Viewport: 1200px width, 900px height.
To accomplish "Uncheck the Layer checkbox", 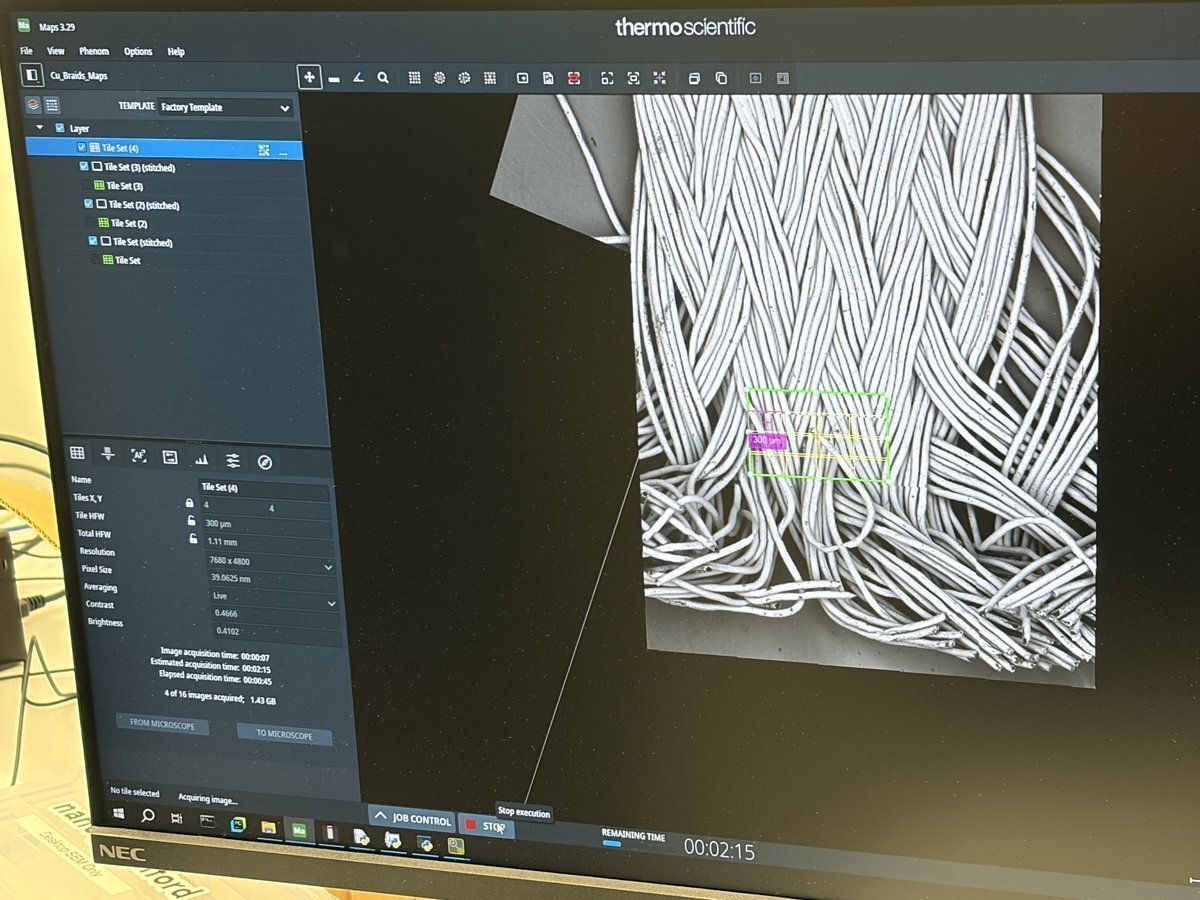I will click(60, 128).
